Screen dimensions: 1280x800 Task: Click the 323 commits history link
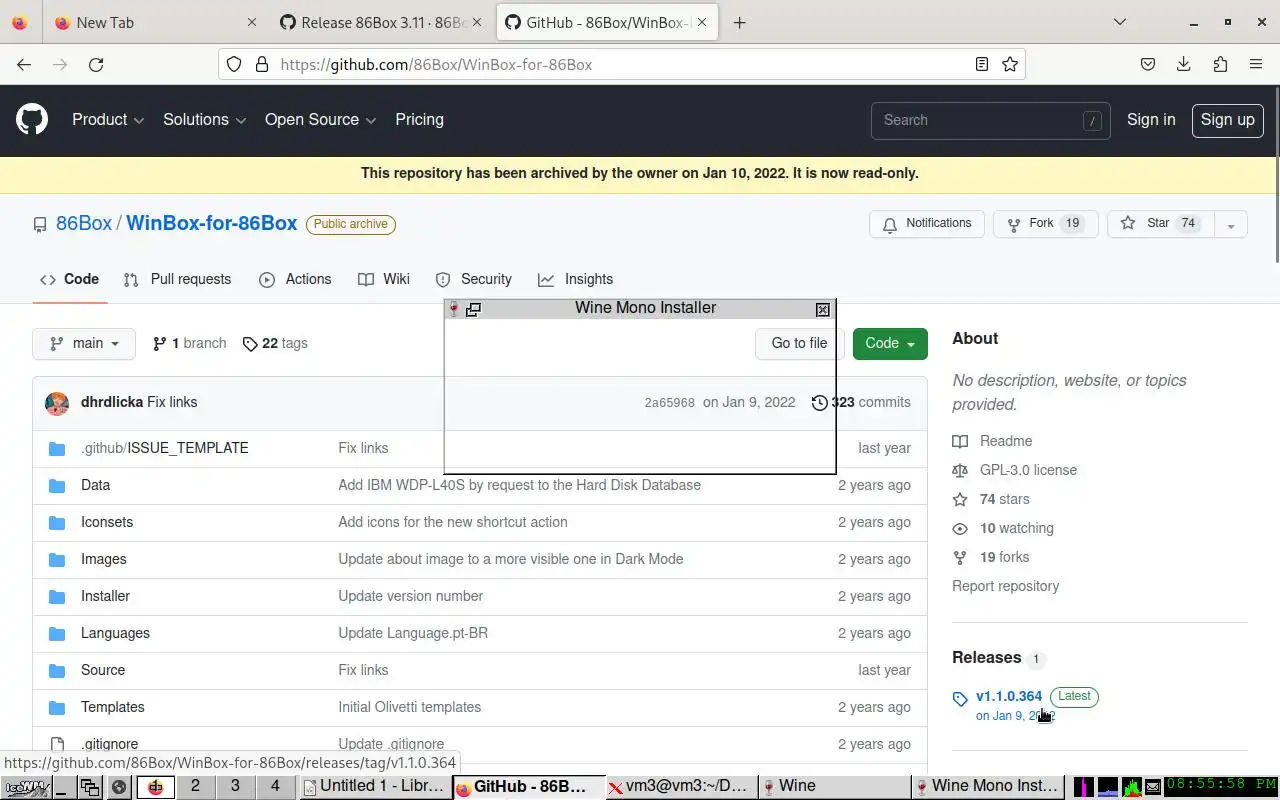pos(861,402)
